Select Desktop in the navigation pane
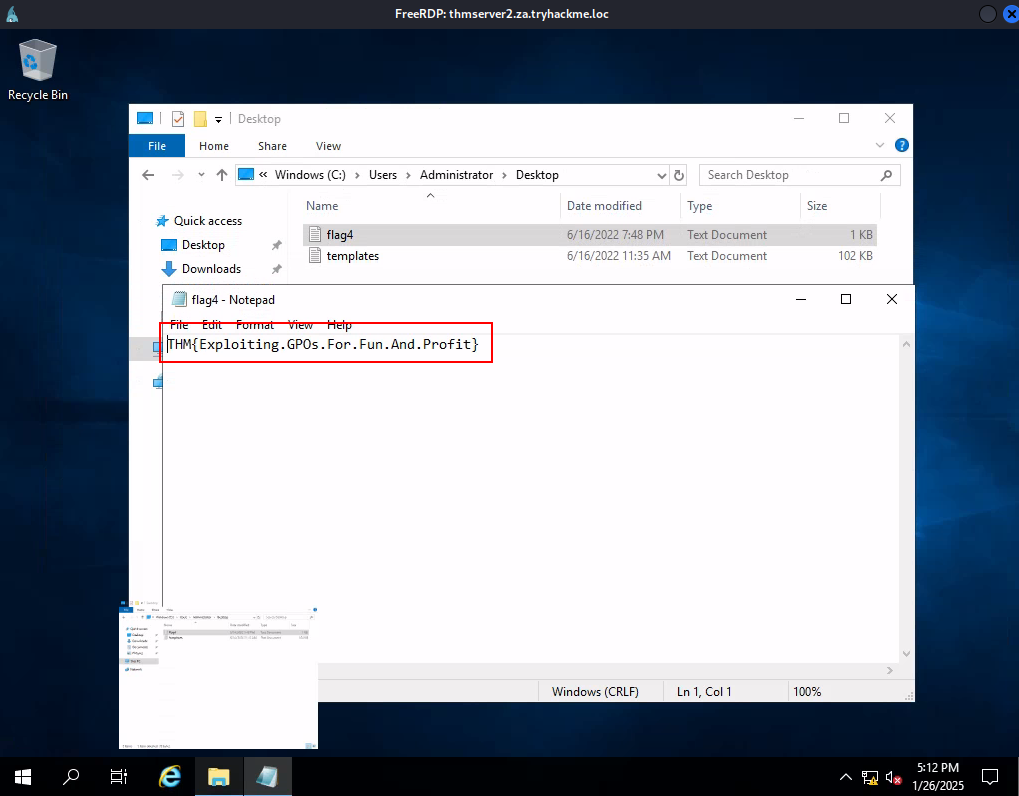1019x796 pixels. 193,245
